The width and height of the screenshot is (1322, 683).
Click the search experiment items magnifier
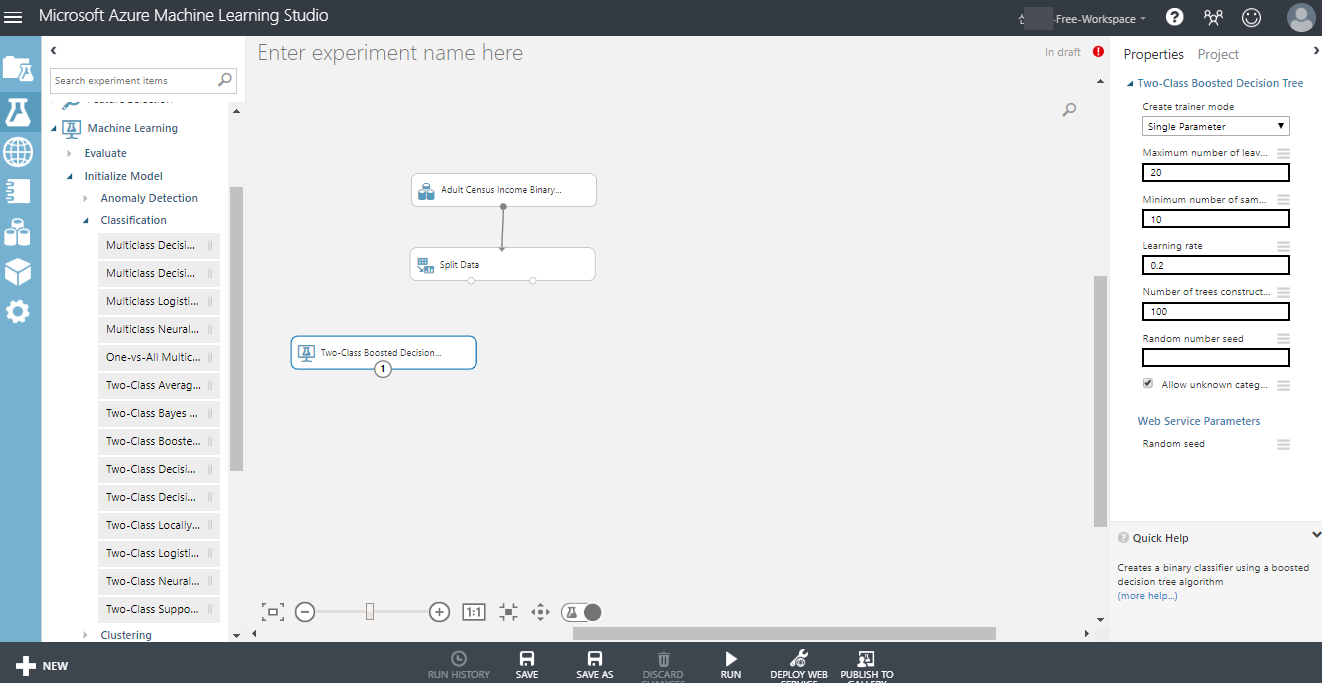(x=226, y=80)
